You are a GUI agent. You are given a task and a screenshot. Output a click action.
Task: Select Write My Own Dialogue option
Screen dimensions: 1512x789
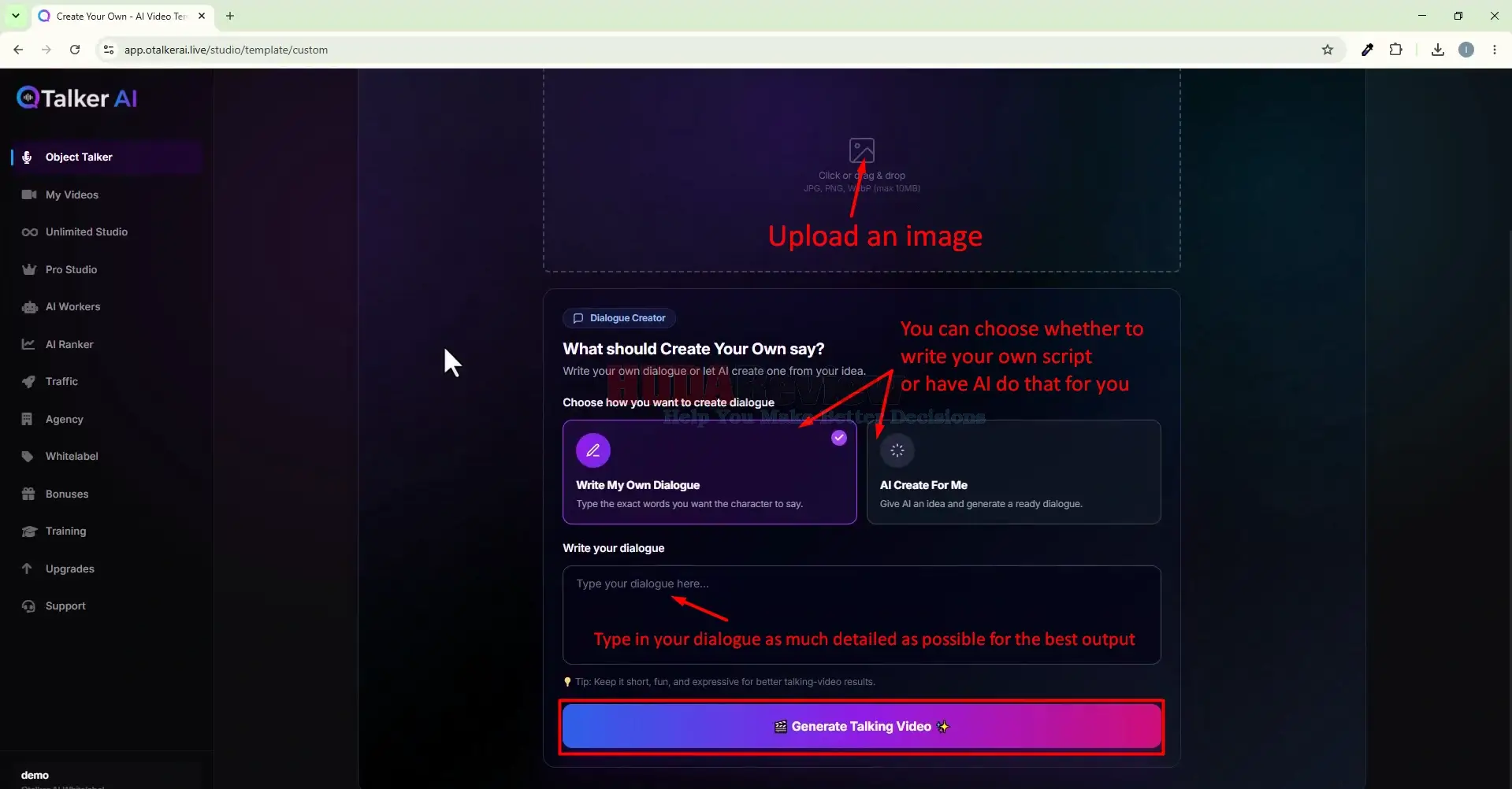tap(709, 472)
